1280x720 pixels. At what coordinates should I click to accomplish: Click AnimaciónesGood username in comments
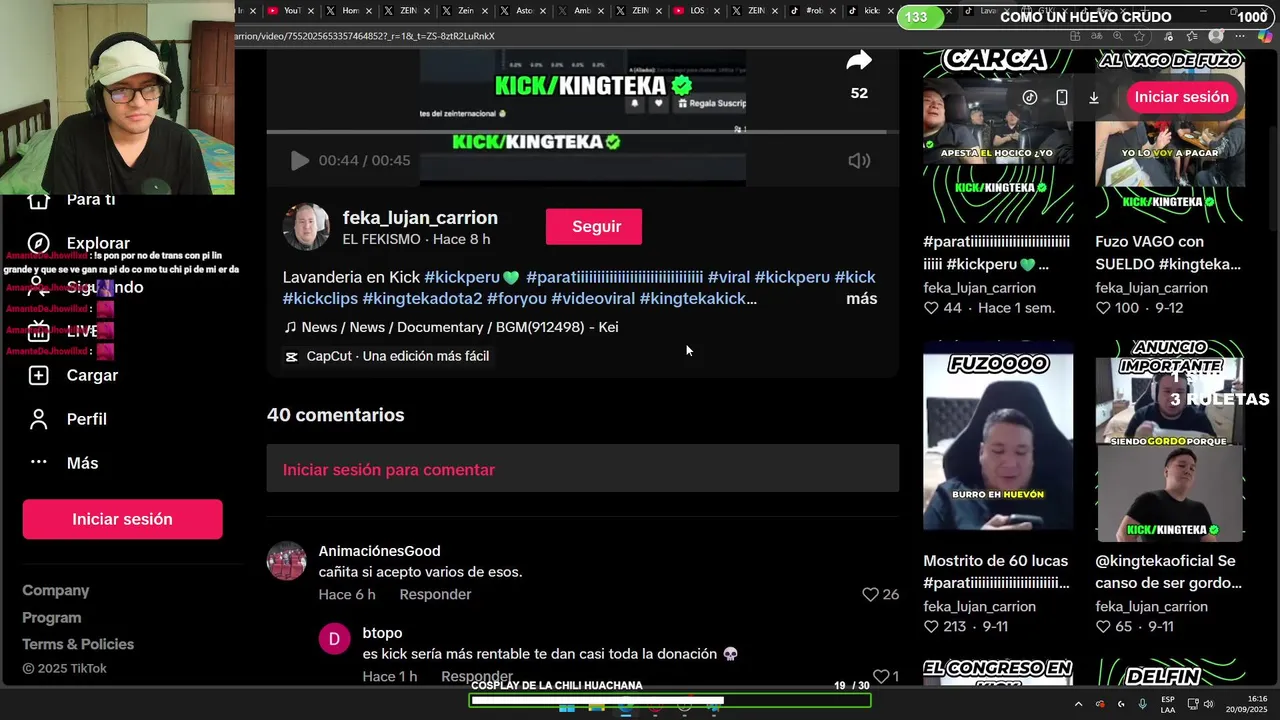click(x=379, y=551)
